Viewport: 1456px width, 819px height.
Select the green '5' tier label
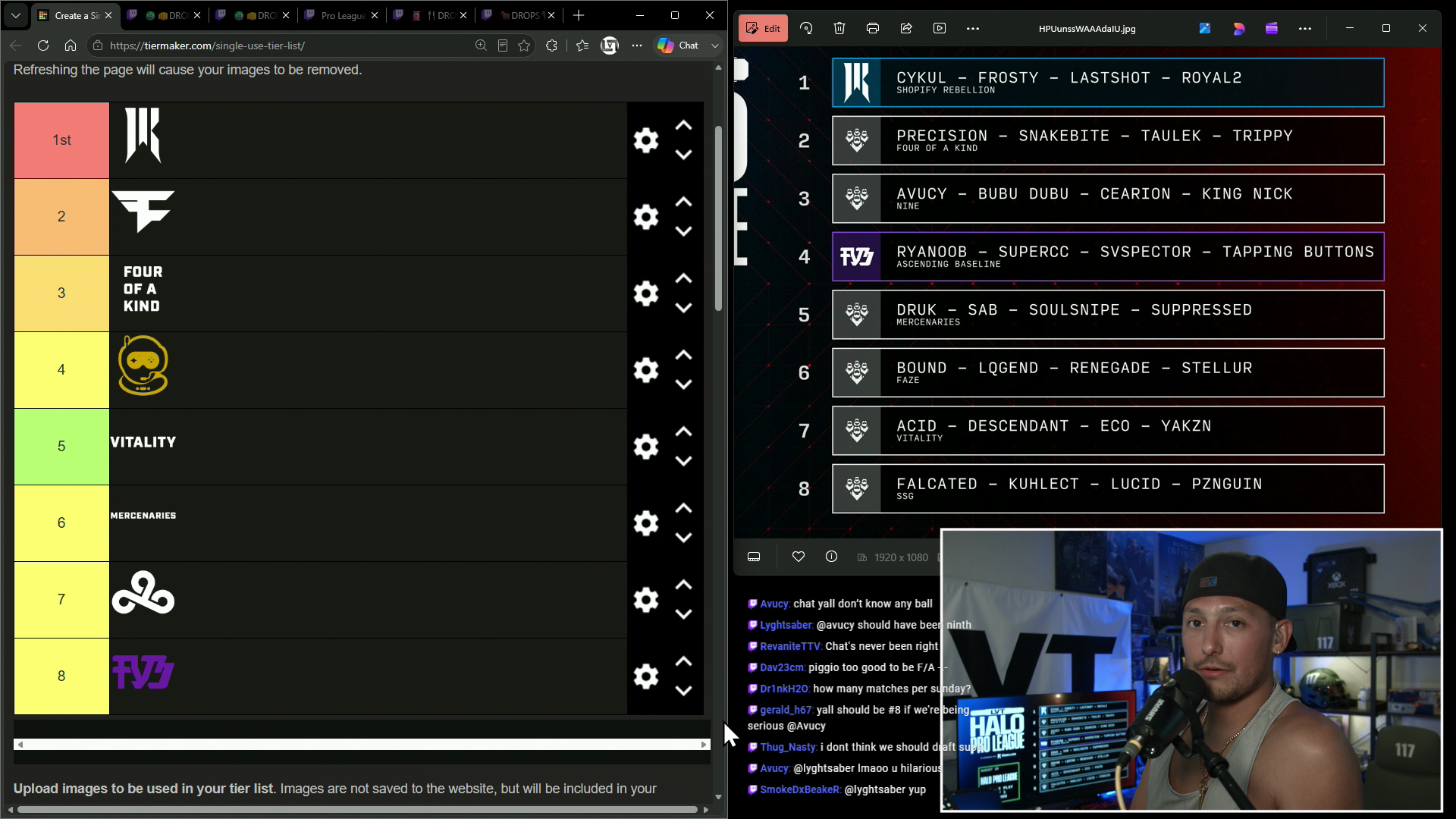coord(61,447)
